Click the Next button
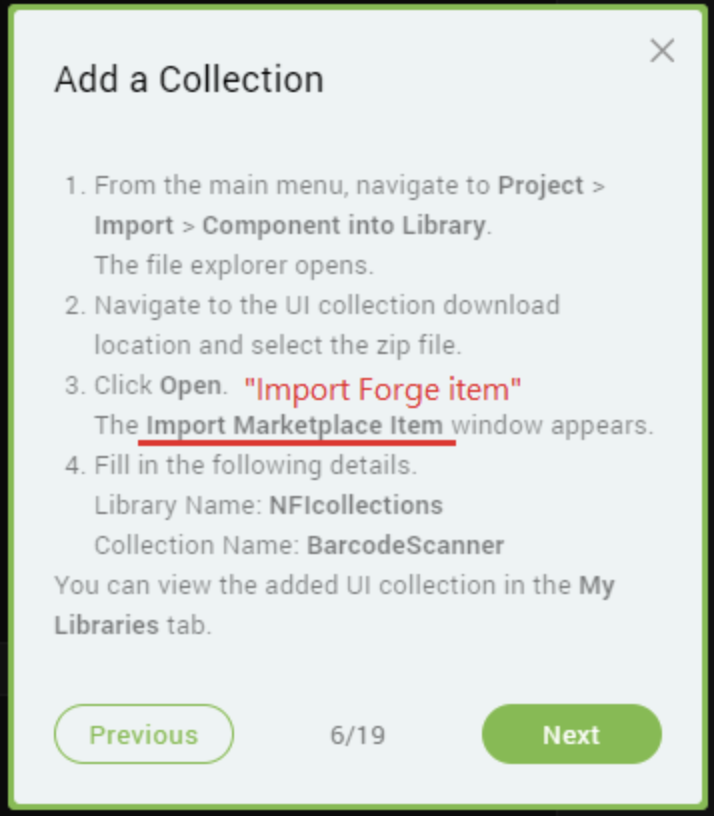The height and width of the screenshot is (816, 714). (571, 734)
